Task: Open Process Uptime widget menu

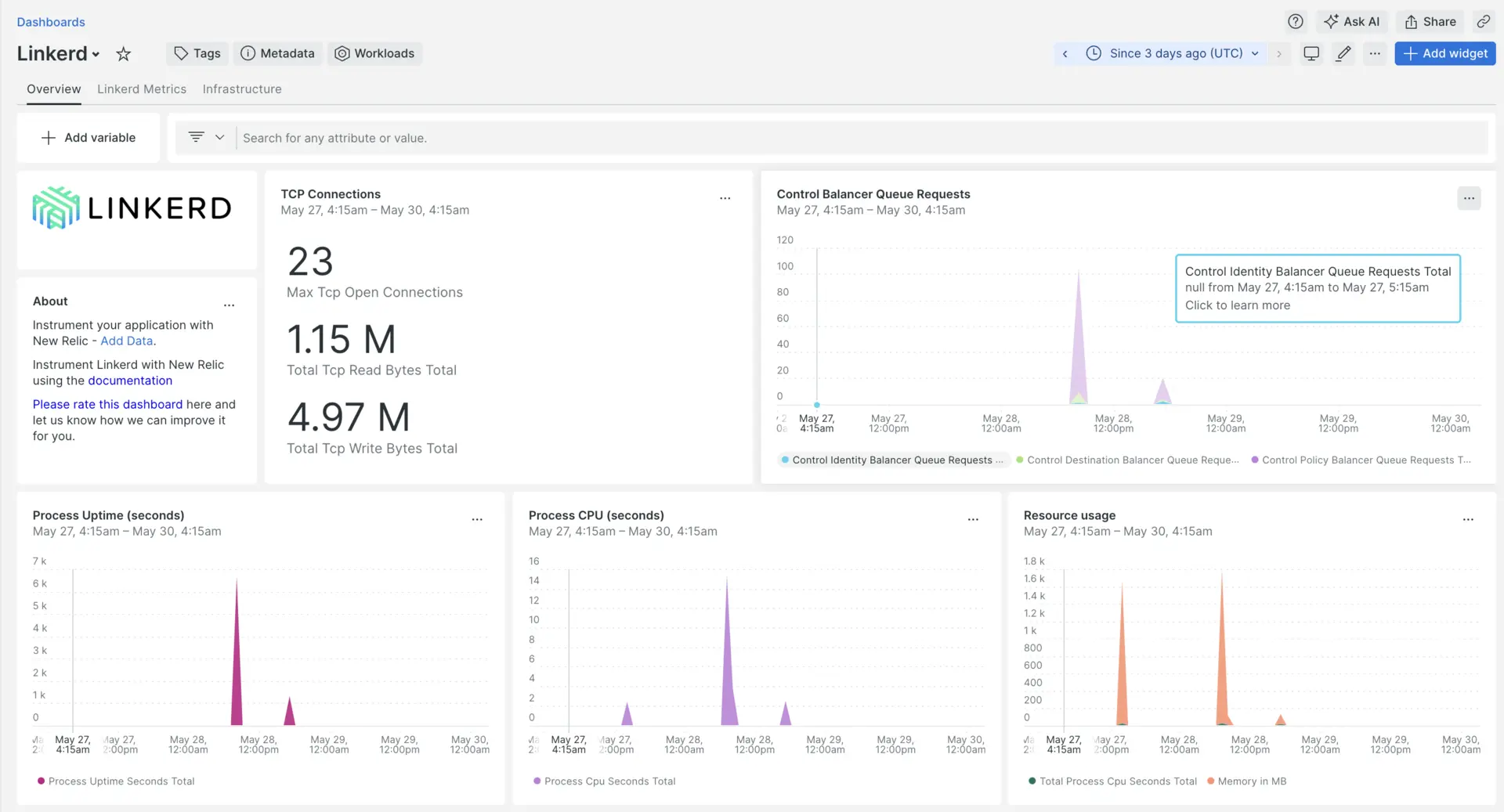Action: tap(477, 519)
